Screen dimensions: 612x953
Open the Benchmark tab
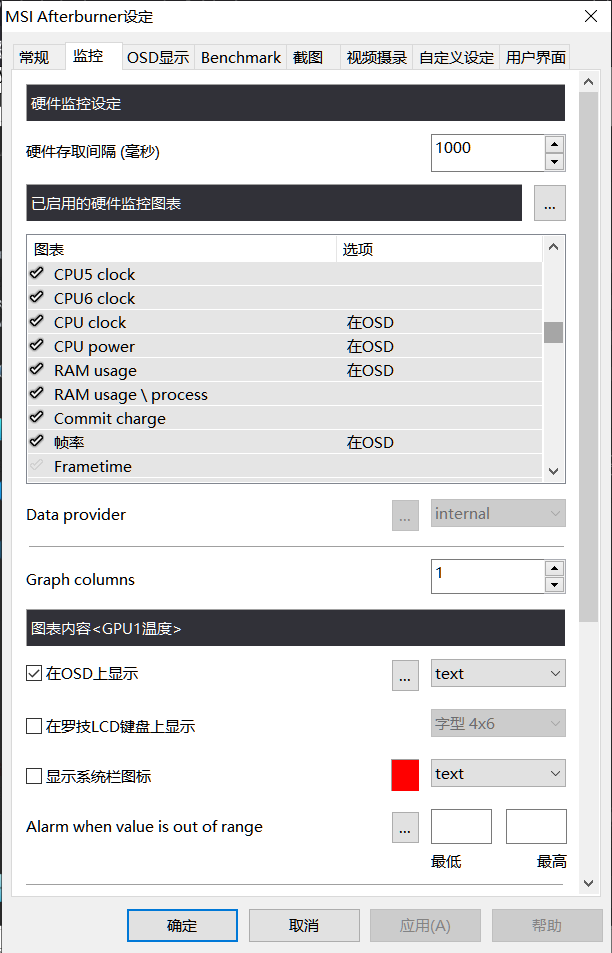click(x=241, y=58)
